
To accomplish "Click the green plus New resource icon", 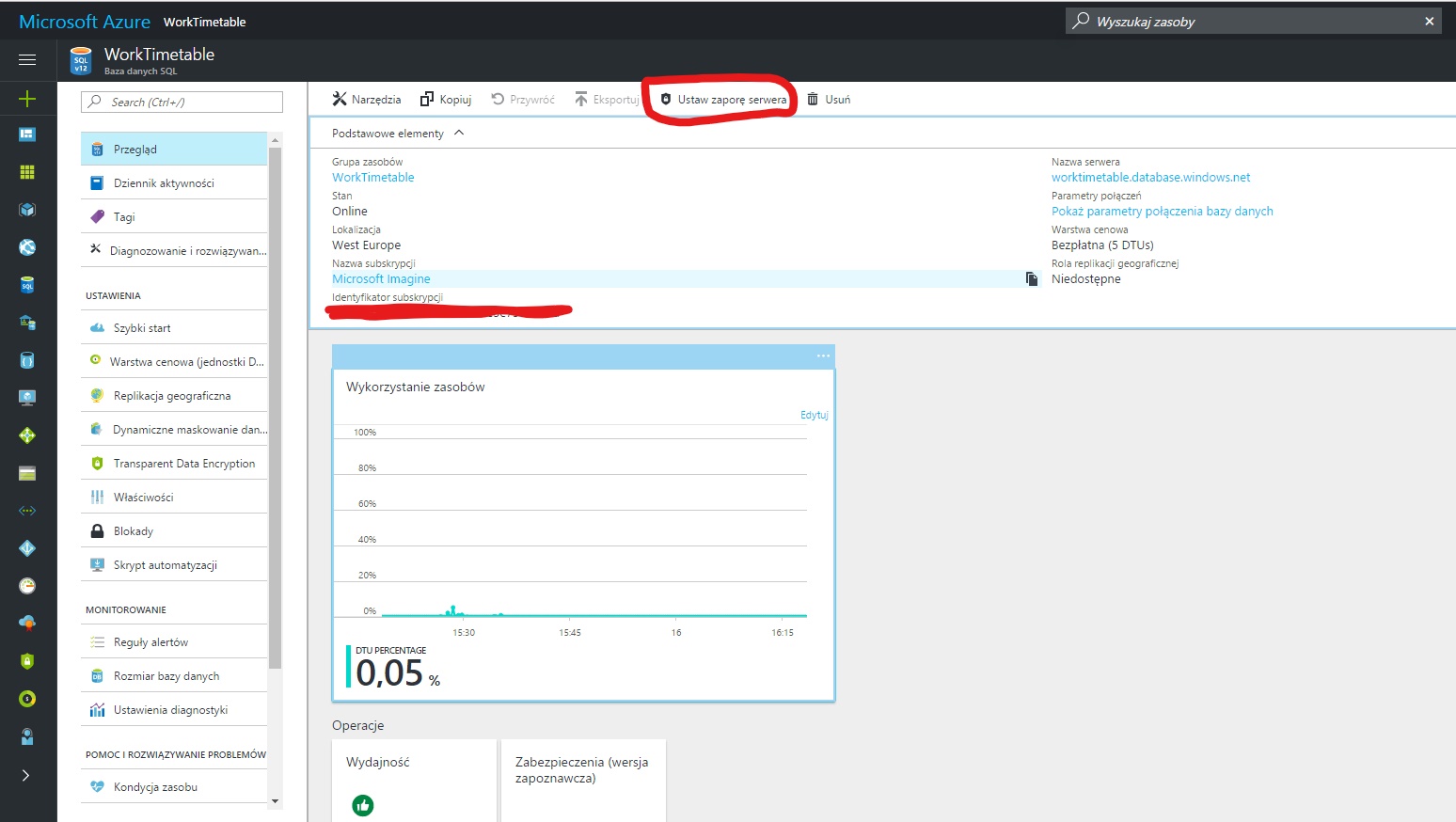I will point(27,99).
